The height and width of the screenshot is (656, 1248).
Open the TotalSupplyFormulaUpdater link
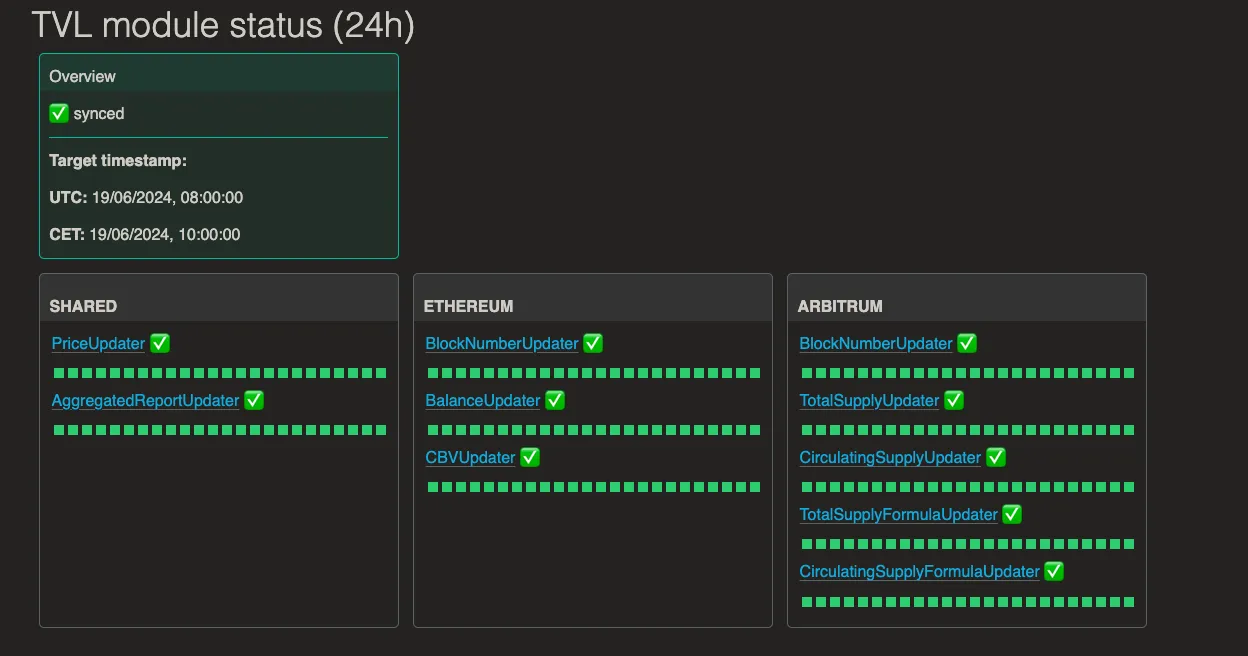click(x=899, y=514)
